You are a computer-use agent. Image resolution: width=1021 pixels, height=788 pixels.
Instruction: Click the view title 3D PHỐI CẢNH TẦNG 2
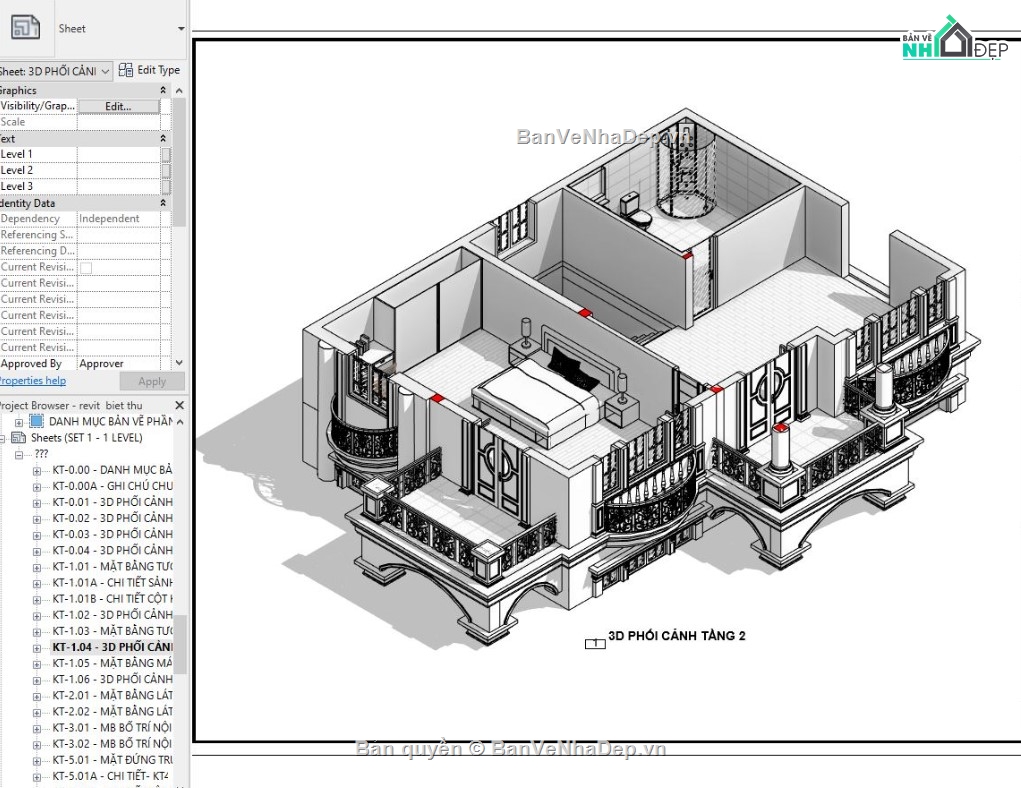click(677, 636)
